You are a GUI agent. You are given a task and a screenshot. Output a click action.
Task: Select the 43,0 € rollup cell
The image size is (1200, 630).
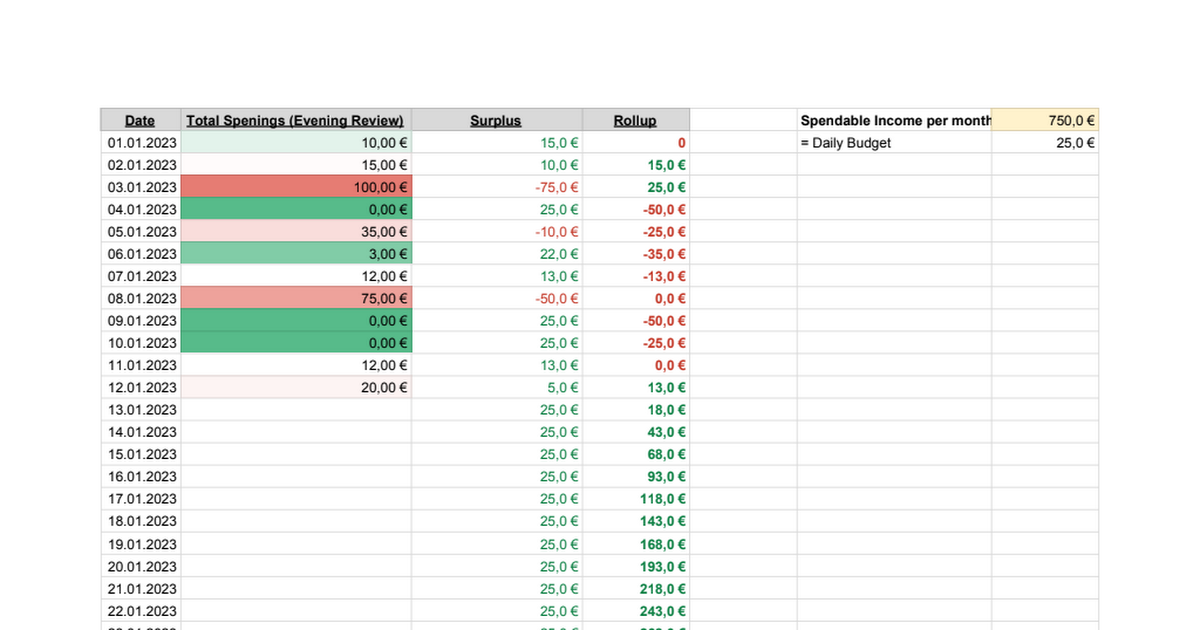pyautogui.click(x=635, y=432)
